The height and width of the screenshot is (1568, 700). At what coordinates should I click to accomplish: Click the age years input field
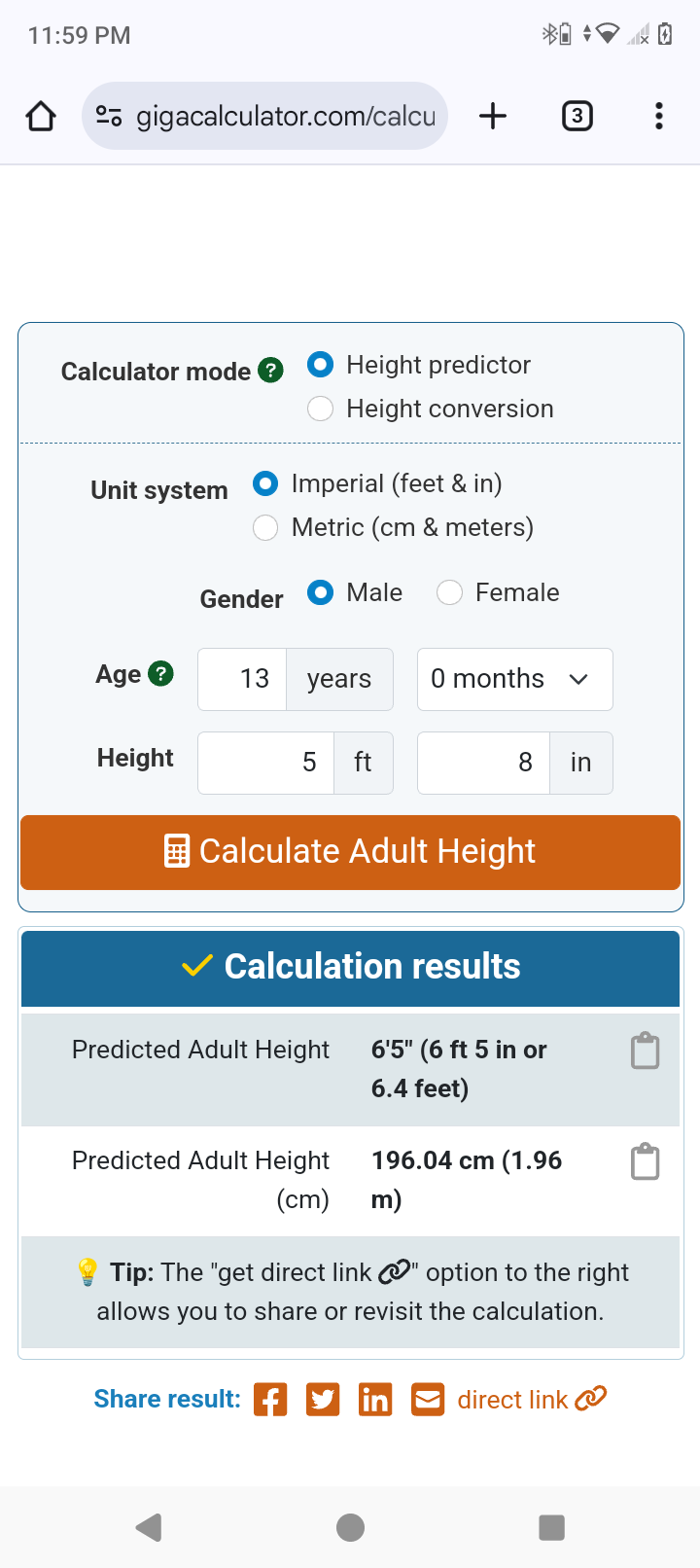(243, 679)
